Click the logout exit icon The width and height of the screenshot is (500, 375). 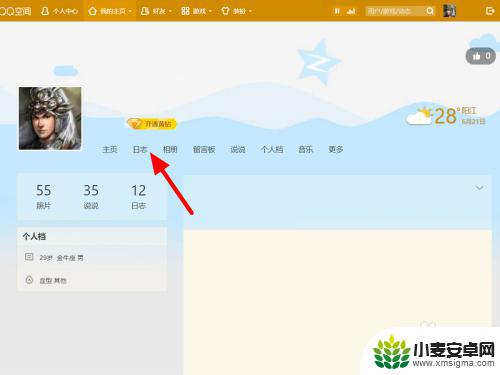tap(490, 11)
